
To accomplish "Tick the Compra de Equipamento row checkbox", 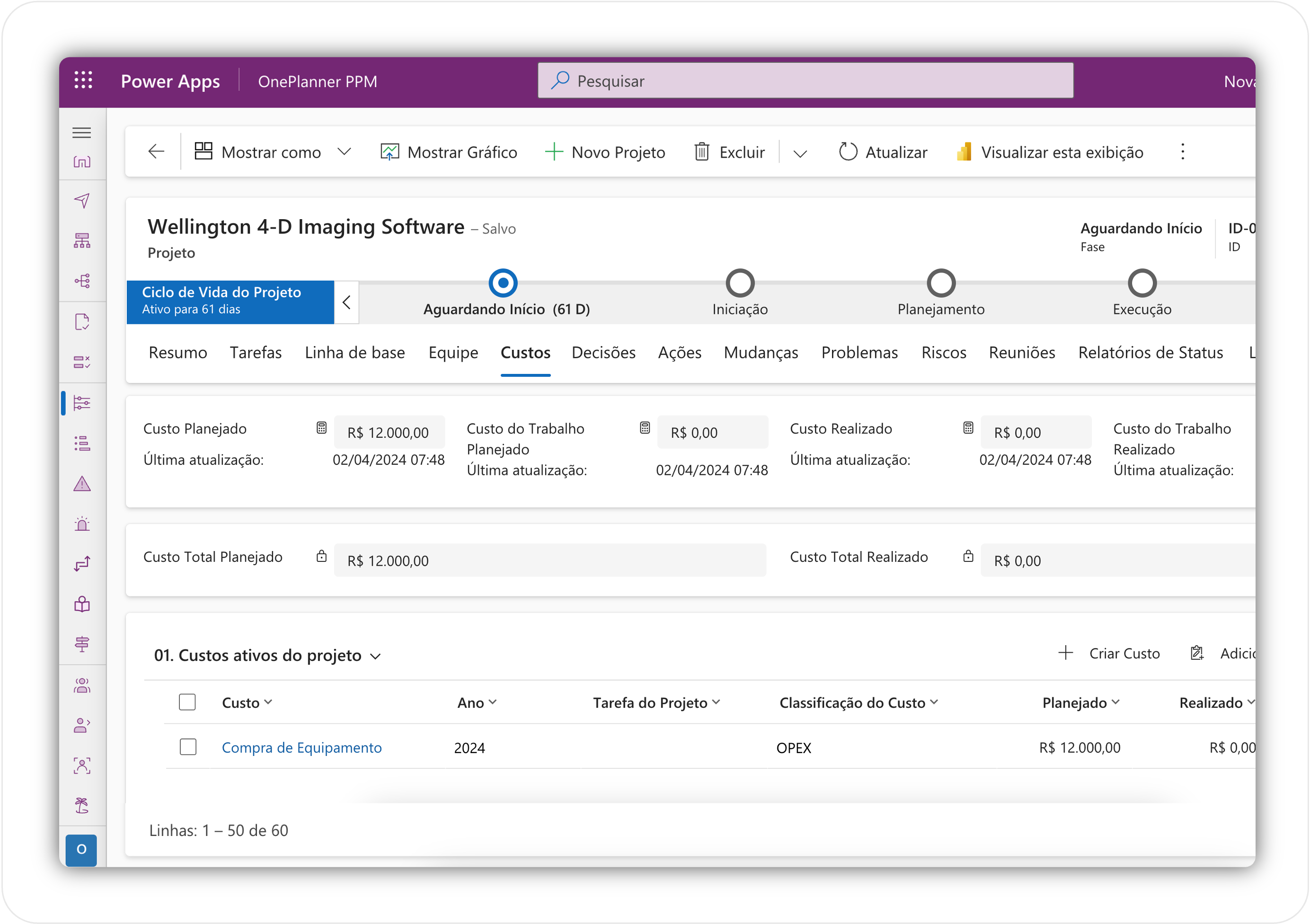I will pyautogui.click(x=188, y=747).
